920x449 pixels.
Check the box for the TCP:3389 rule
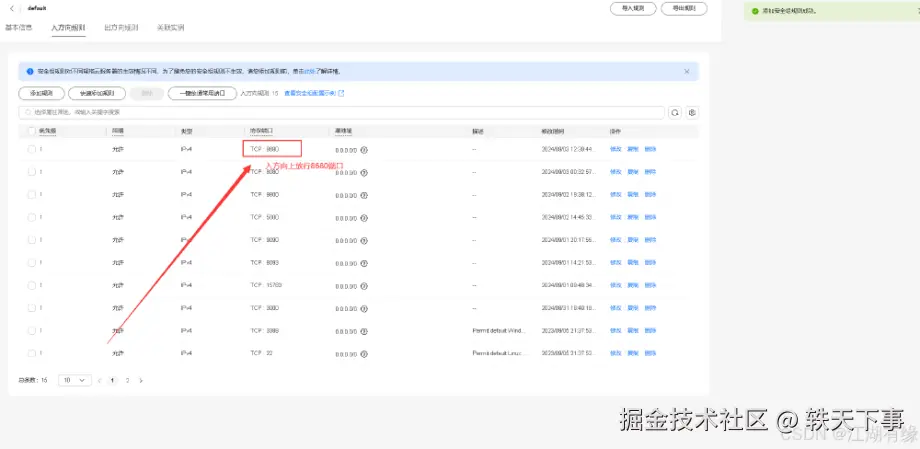[x=32, y=330]
